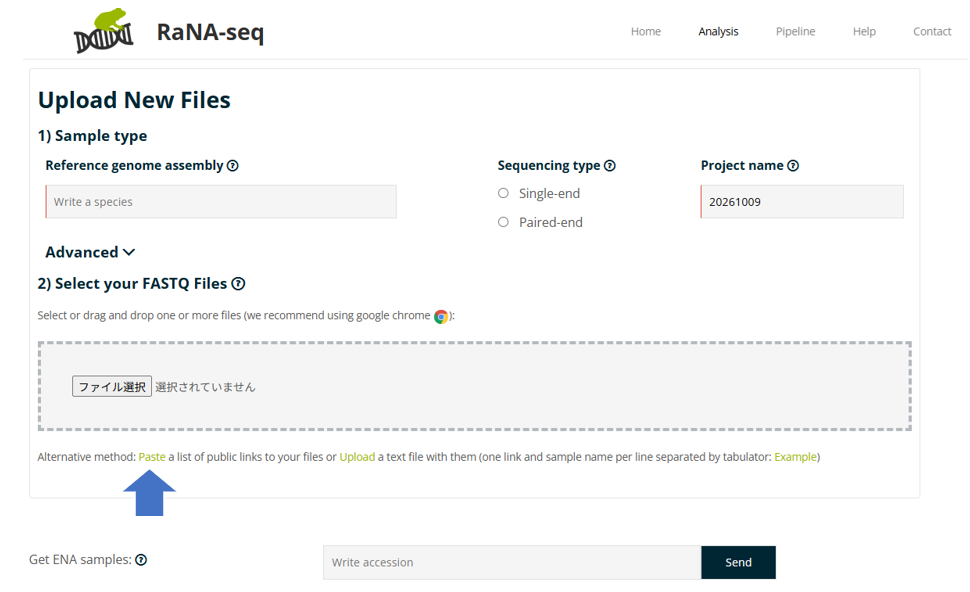Click the RaNA-seq site title

click(x=210, y=32)
